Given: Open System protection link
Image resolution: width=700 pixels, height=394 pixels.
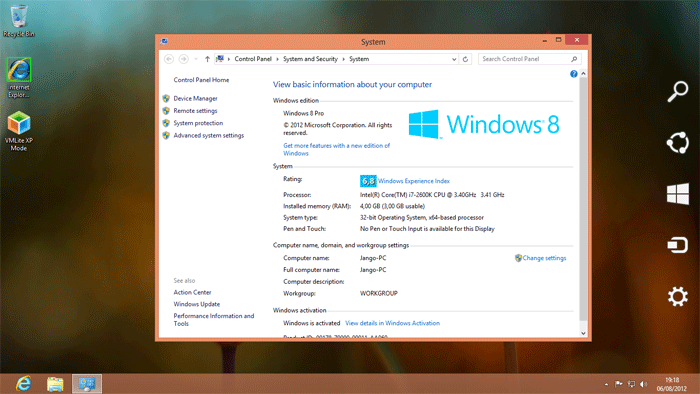Looking at the screenshot, I should pos(198,123).
